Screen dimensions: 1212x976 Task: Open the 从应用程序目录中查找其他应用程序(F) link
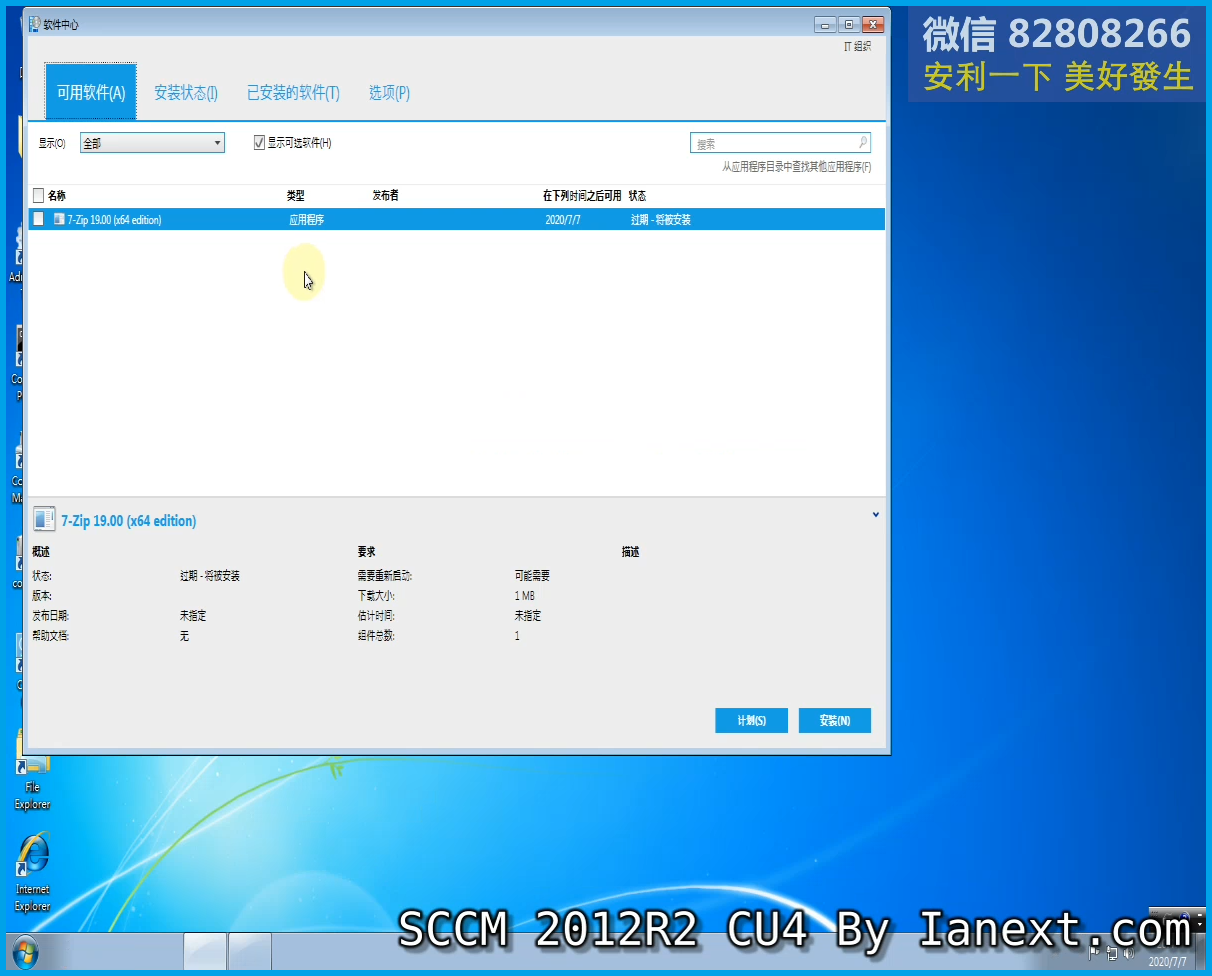pos(797,167)
